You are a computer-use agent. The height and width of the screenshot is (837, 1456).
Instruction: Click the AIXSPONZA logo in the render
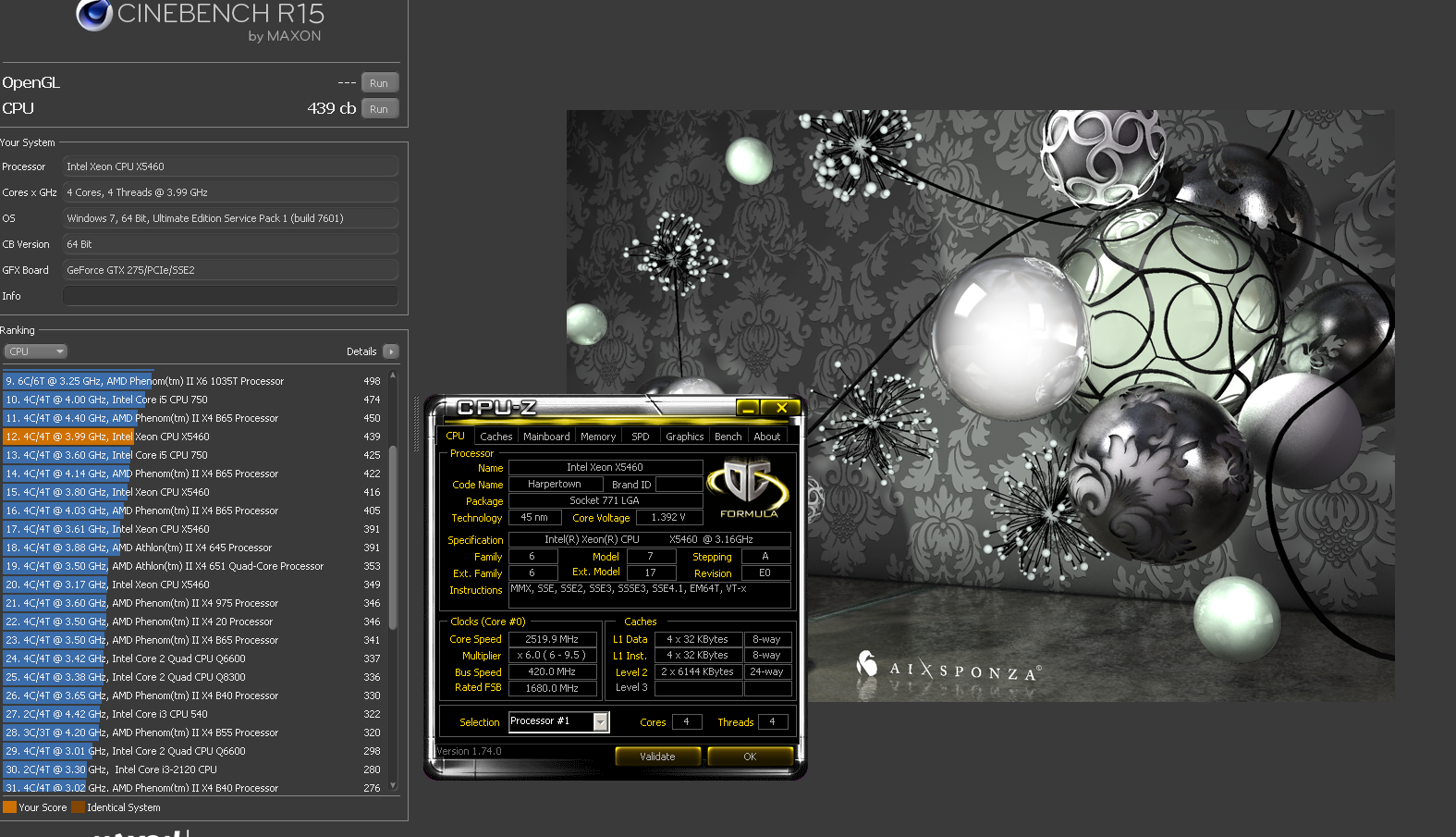tap(948, 666)
